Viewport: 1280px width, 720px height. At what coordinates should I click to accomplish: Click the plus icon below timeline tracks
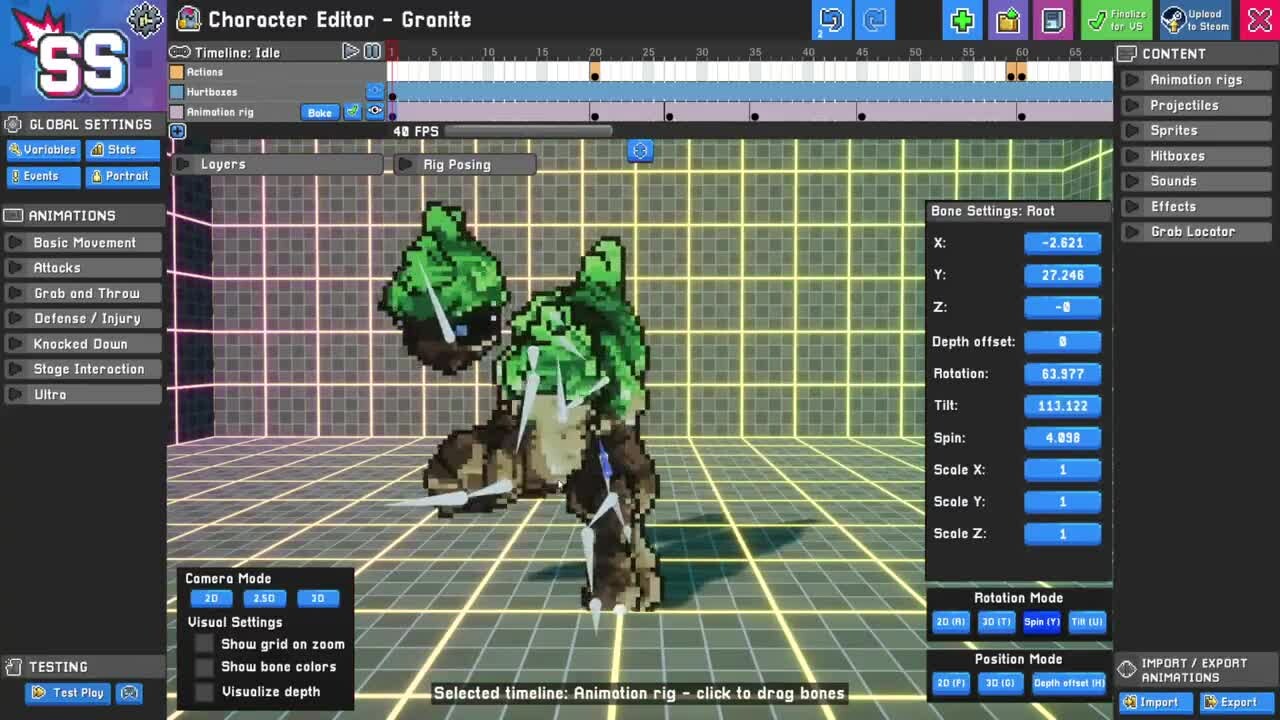click(x=177, y=131)
